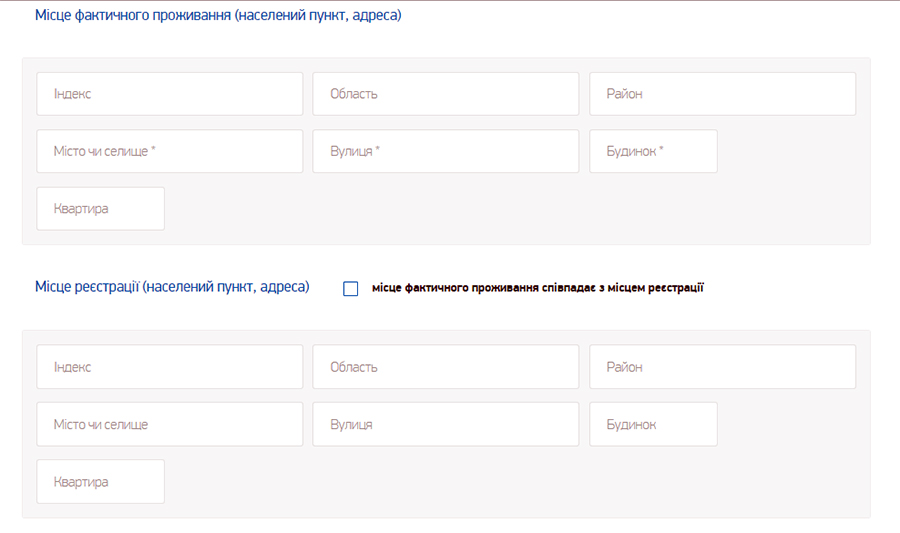Click the Місце фактичного проживання heading
This screenshot has width=900, height=533.
click(x=218, y=15)
